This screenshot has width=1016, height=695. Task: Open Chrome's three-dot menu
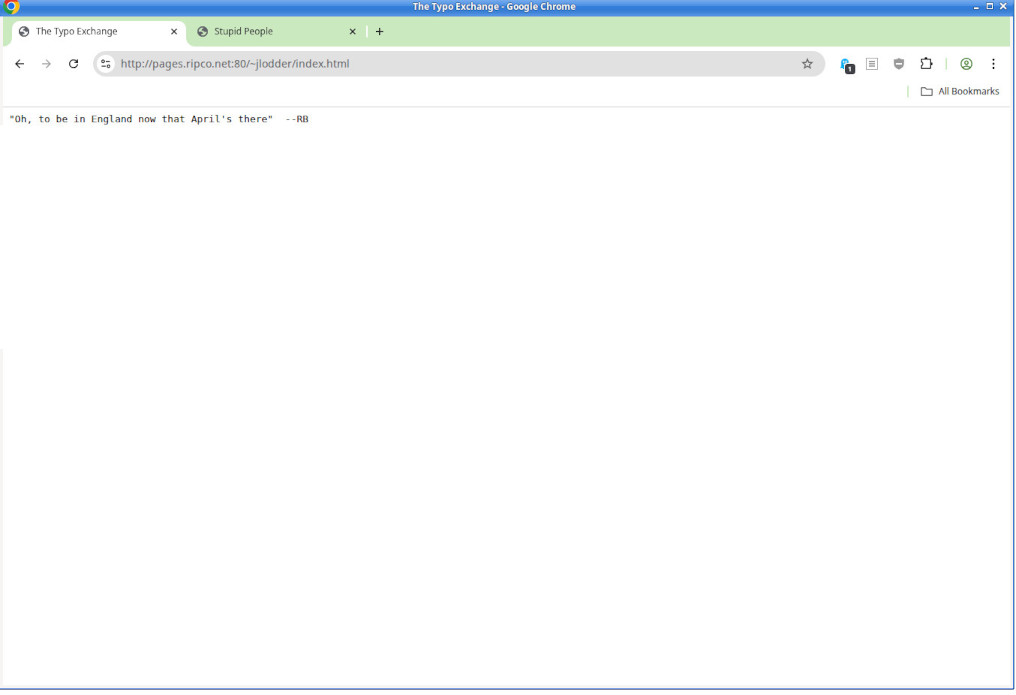[993, 64]
